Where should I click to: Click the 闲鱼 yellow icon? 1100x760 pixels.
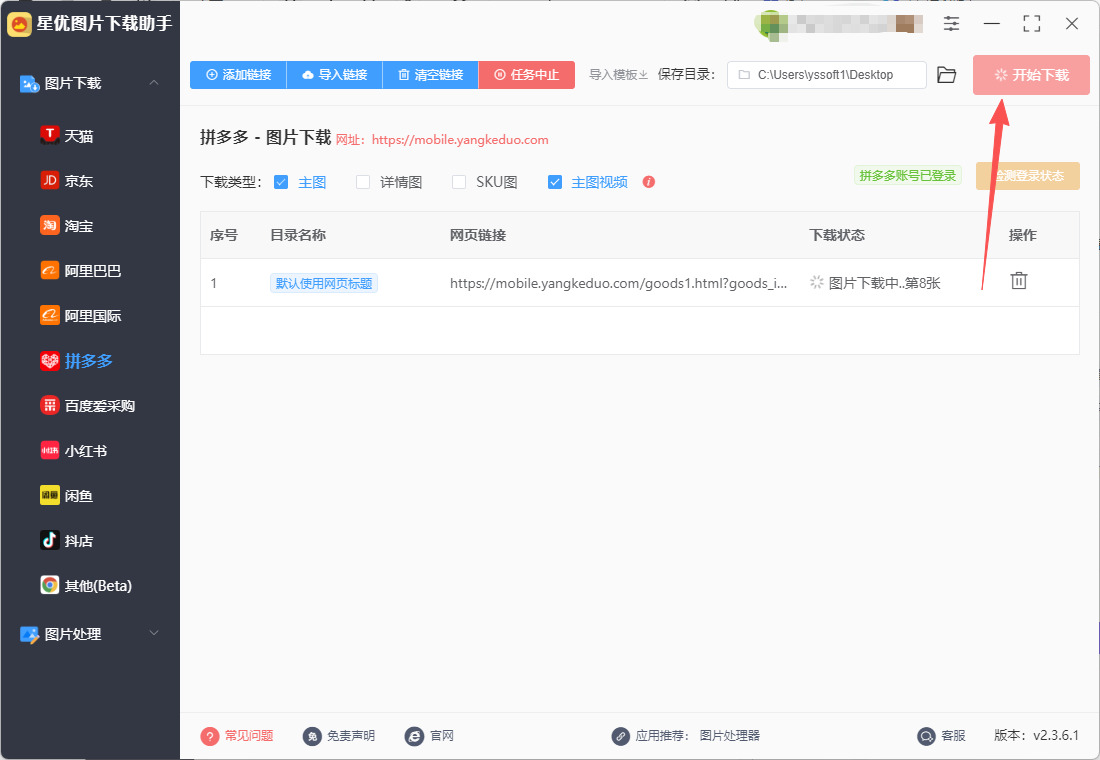pyautogui.click(x=50, y=495)
